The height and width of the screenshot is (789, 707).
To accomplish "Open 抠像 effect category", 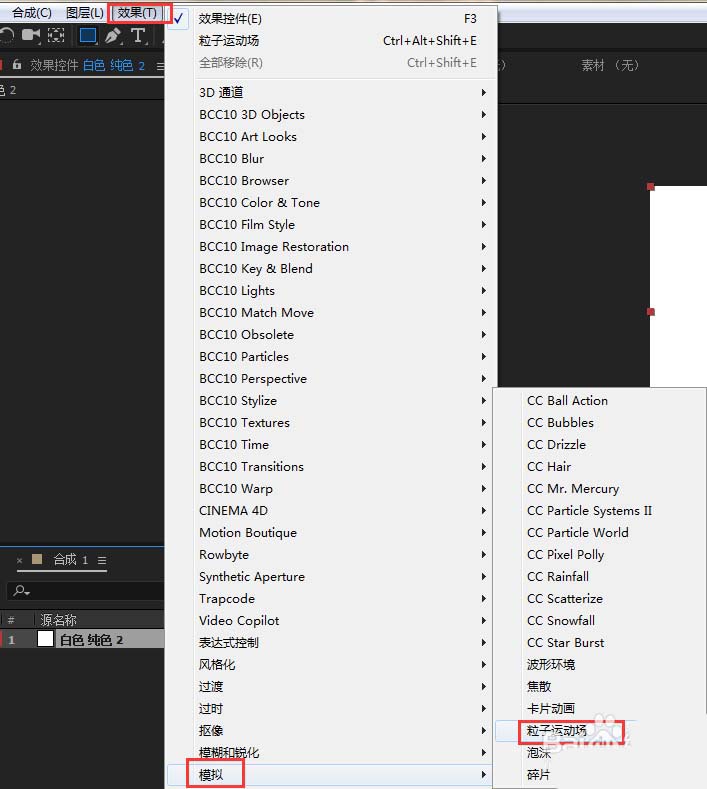I will pos(332,731).
